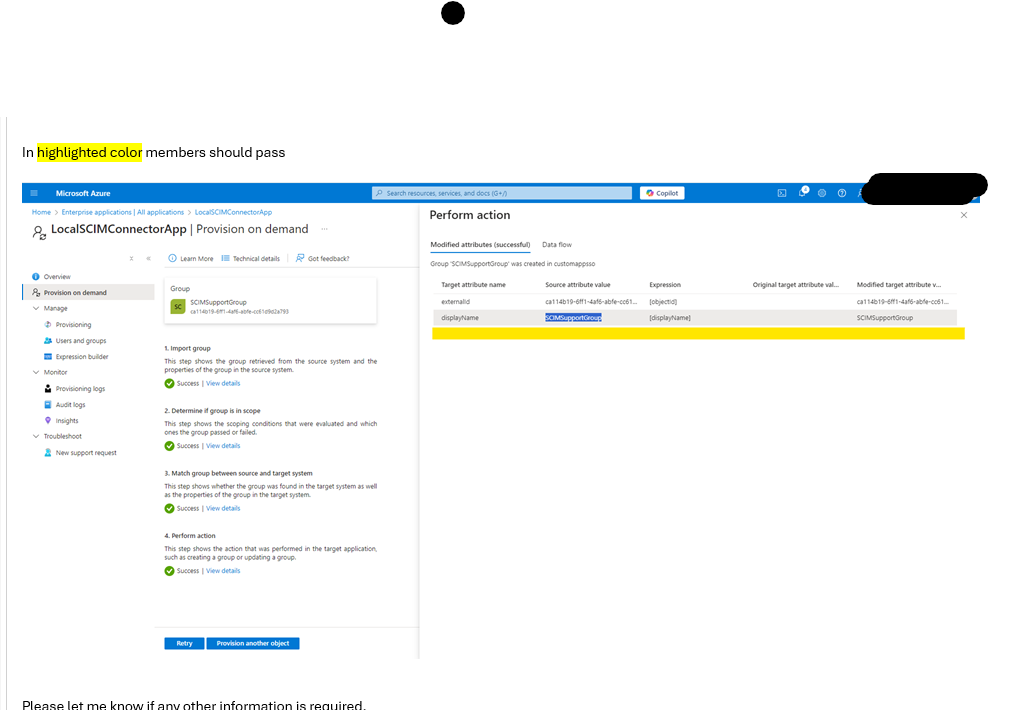This screenshot has height=710, width=1034.
Task: Open New support request item
Action: tap(86, 453)
